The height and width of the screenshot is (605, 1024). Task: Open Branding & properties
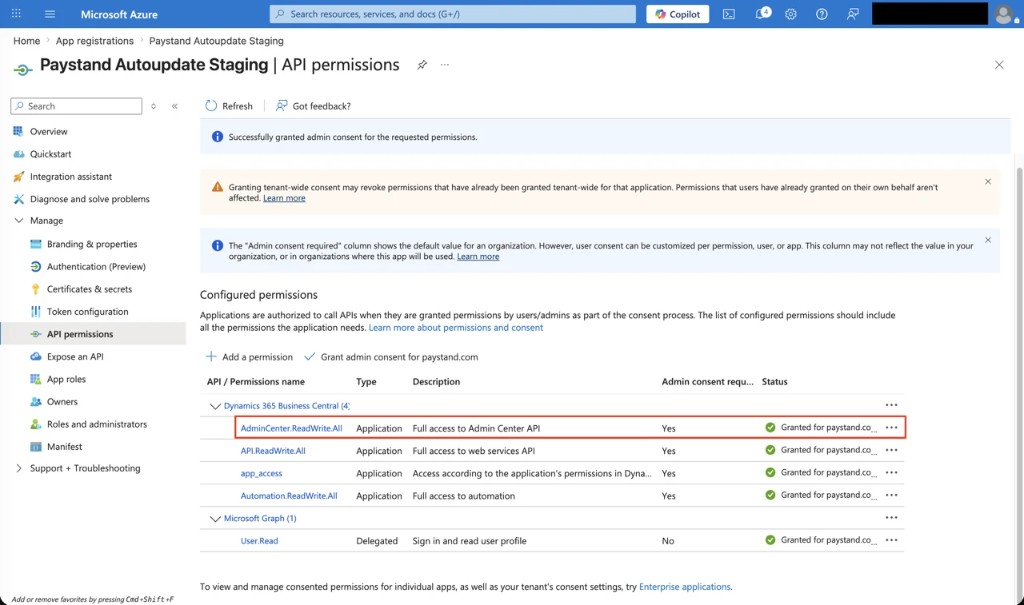[93, 244]
